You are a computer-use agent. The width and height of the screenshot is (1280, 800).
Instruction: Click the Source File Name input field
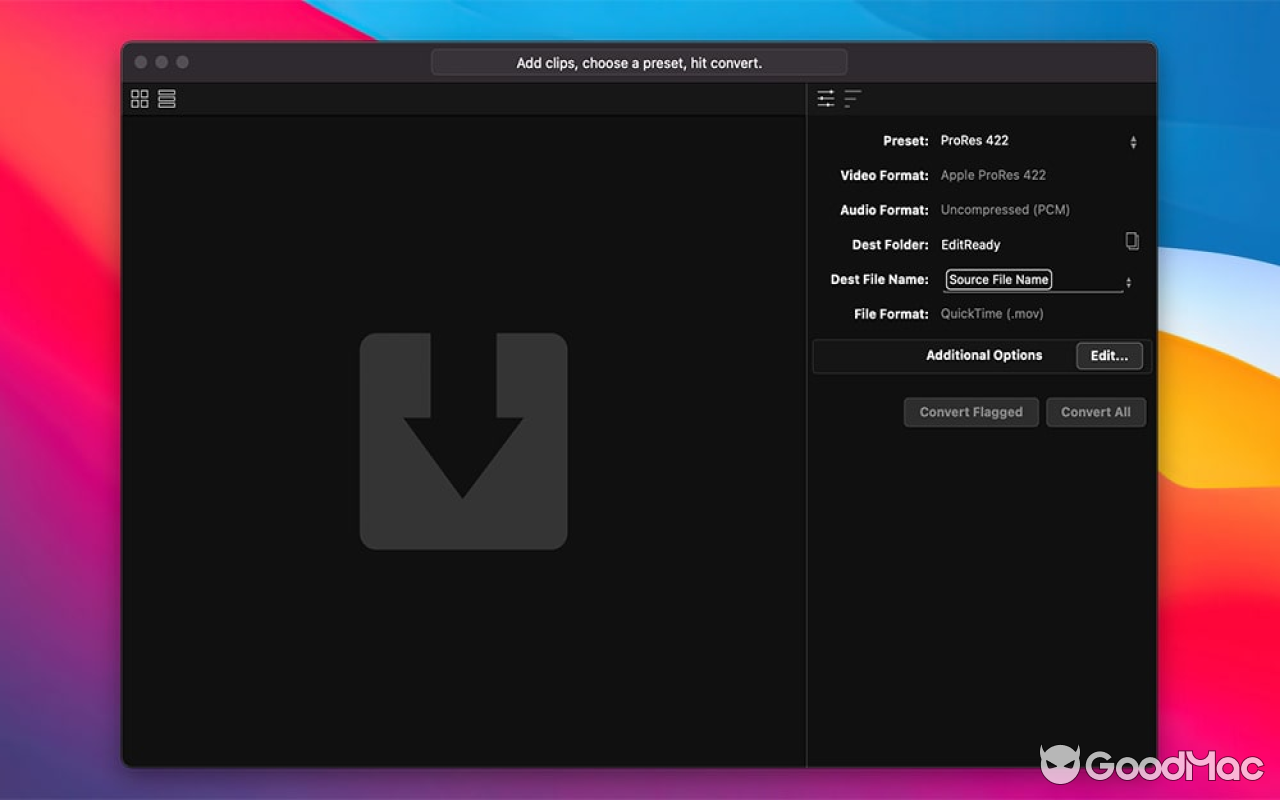[997, 280]
